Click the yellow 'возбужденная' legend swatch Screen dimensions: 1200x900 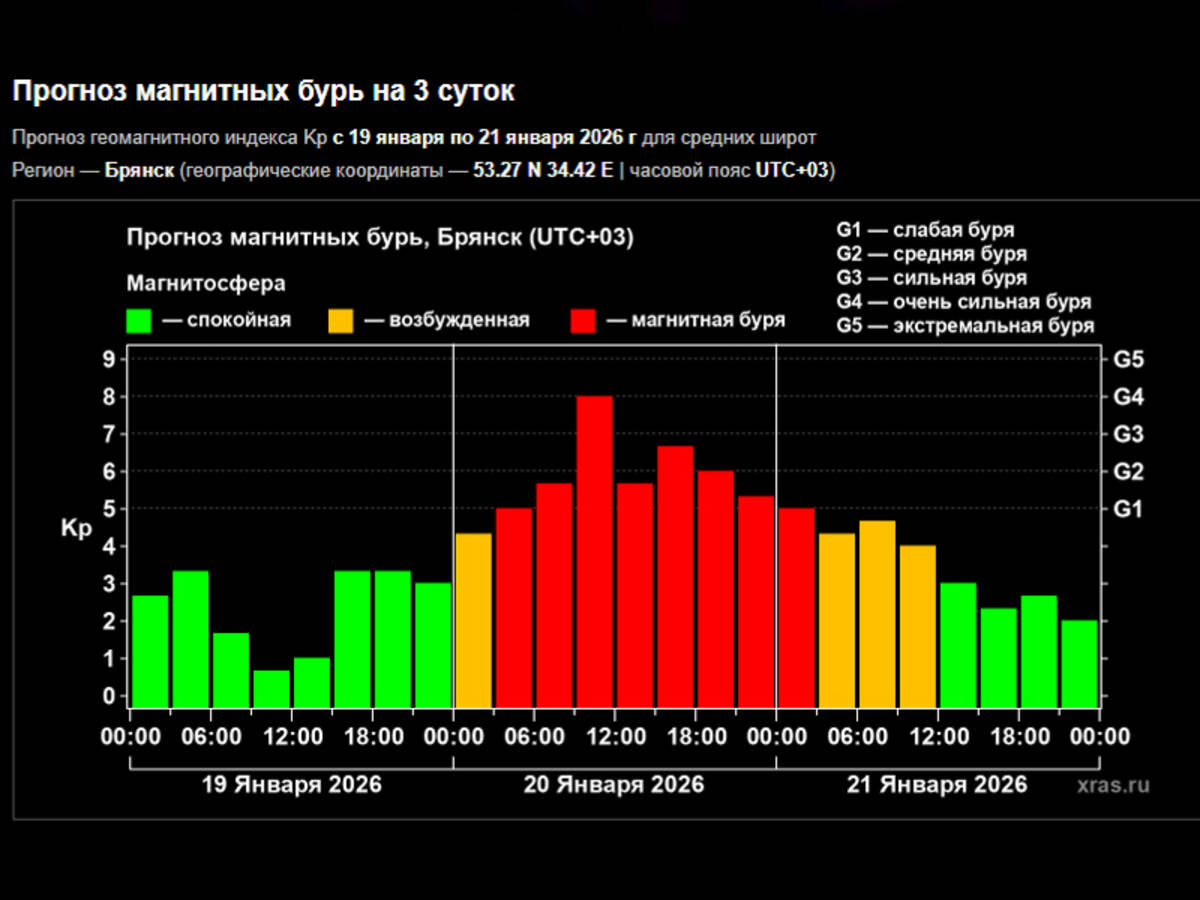pyautogui.click(x=340, y=321)
